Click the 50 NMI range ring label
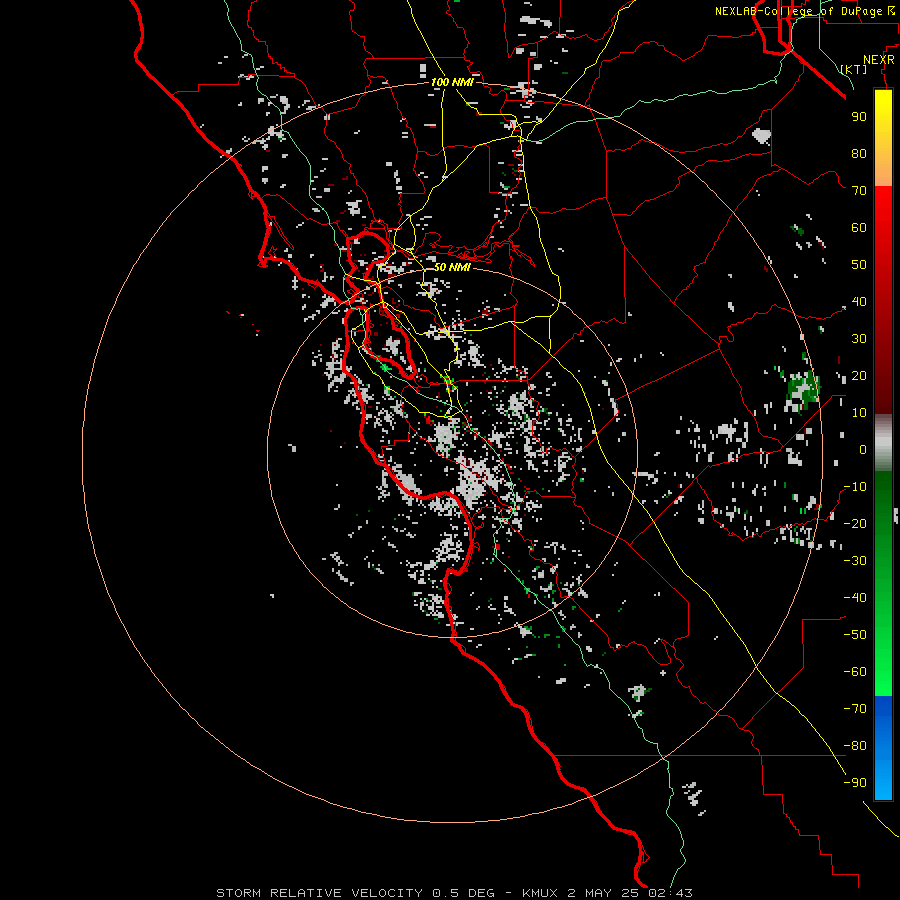Image resolution: width=900 pixels, height=900 pixels. [452, 267]
